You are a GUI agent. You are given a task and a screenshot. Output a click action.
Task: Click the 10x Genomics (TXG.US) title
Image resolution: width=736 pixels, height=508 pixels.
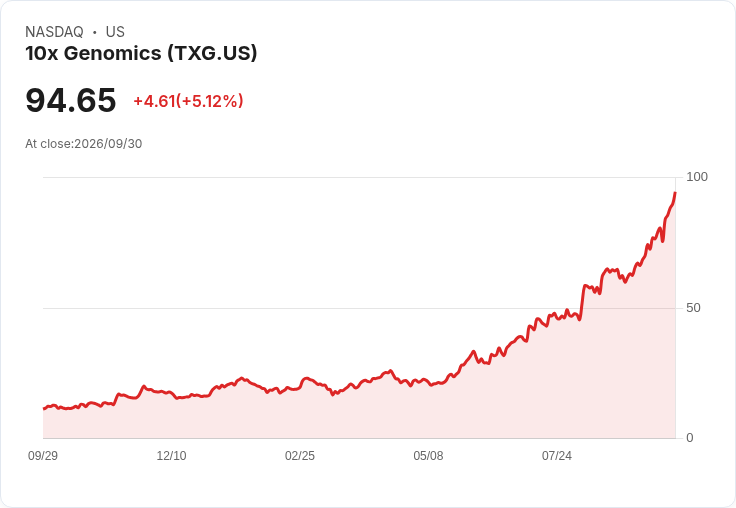(141, 54)
